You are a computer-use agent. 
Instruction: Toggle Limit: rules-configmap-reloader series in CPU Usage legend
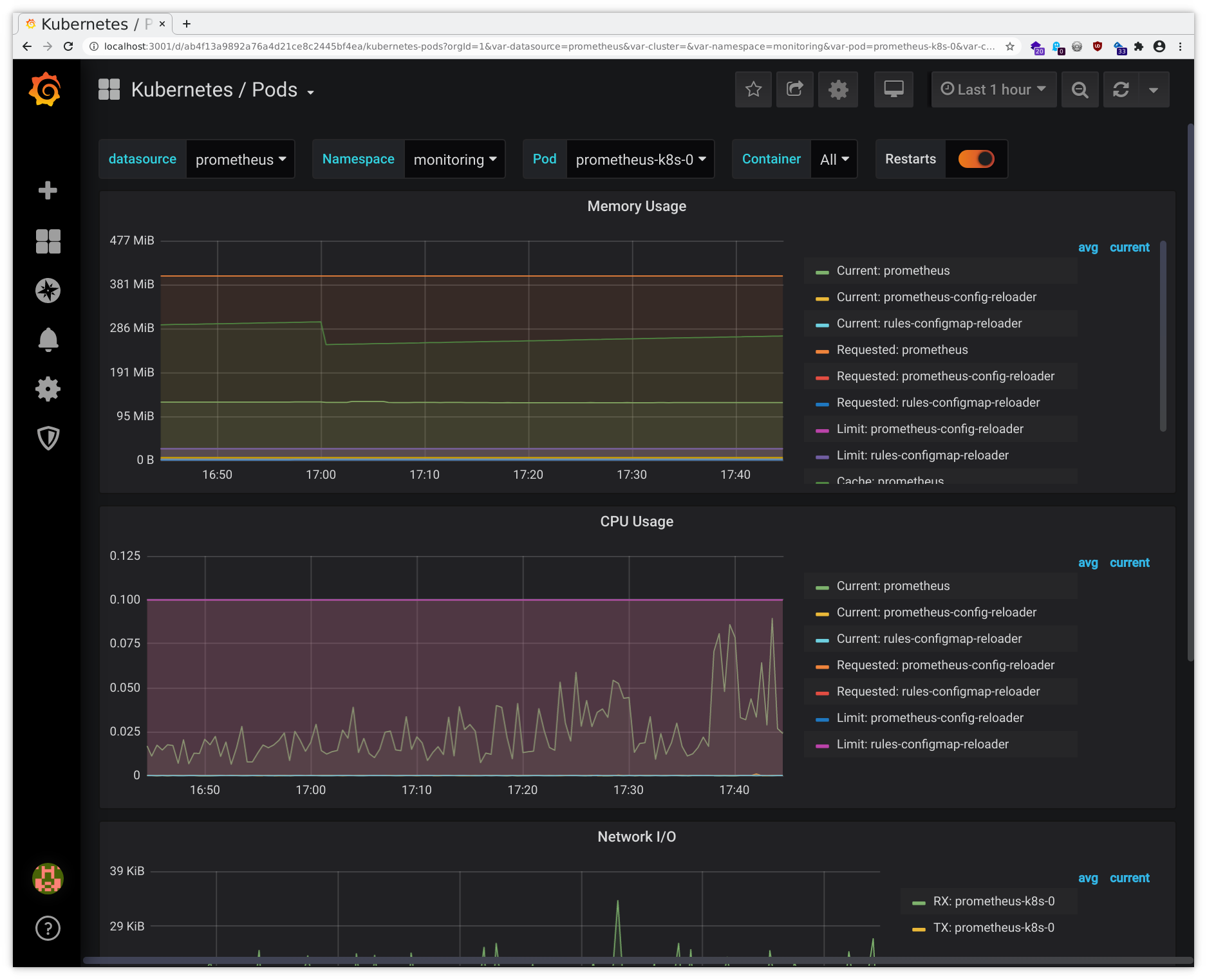pos(922,744)
